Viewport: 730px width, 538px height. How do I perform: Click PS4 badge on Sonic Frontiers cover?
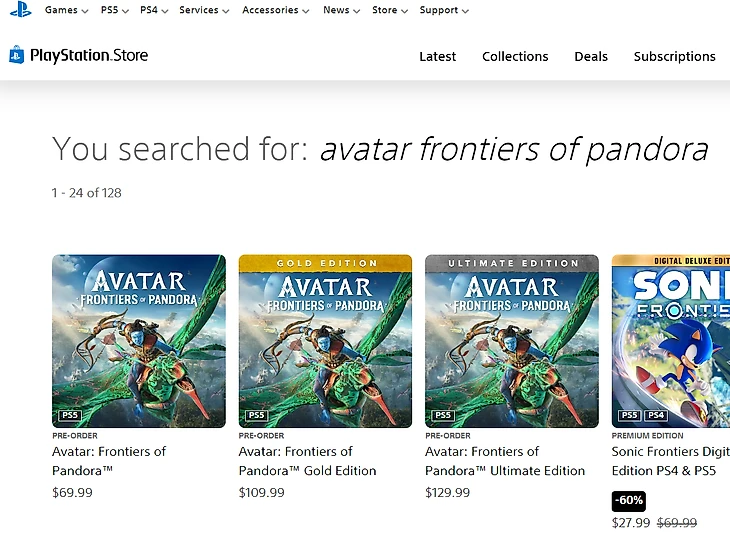tap(656, 415)
